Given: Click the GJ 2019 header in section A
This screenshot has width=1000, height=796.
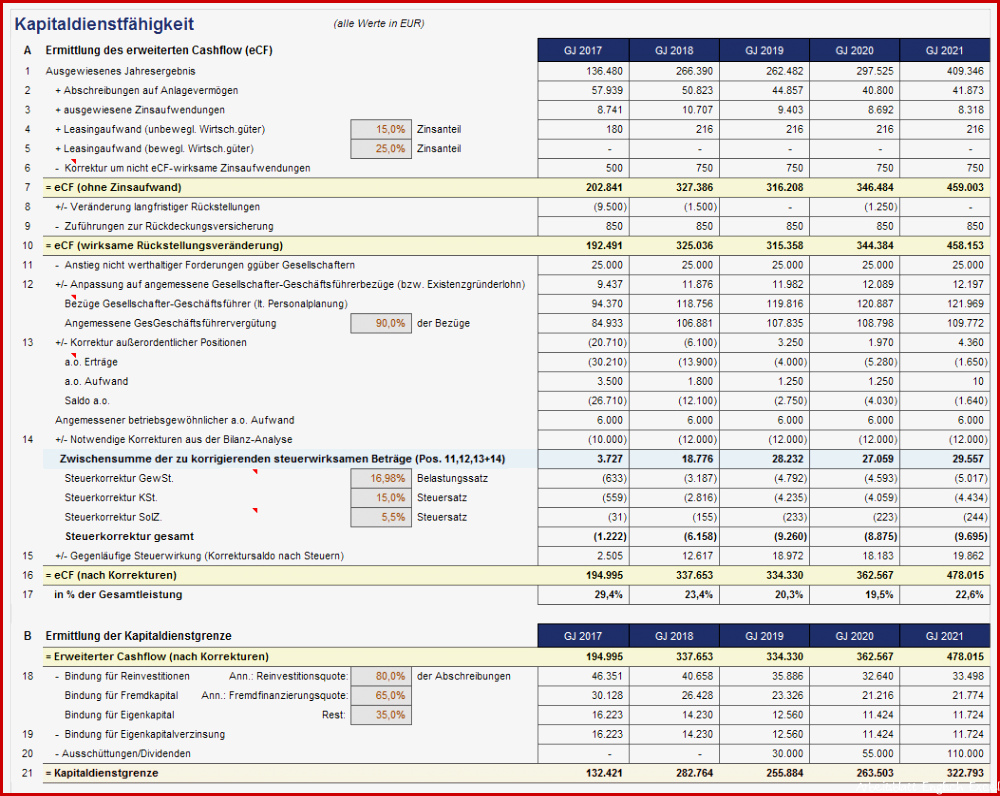Looking at the screenshot, I should (x=764, y=50).
